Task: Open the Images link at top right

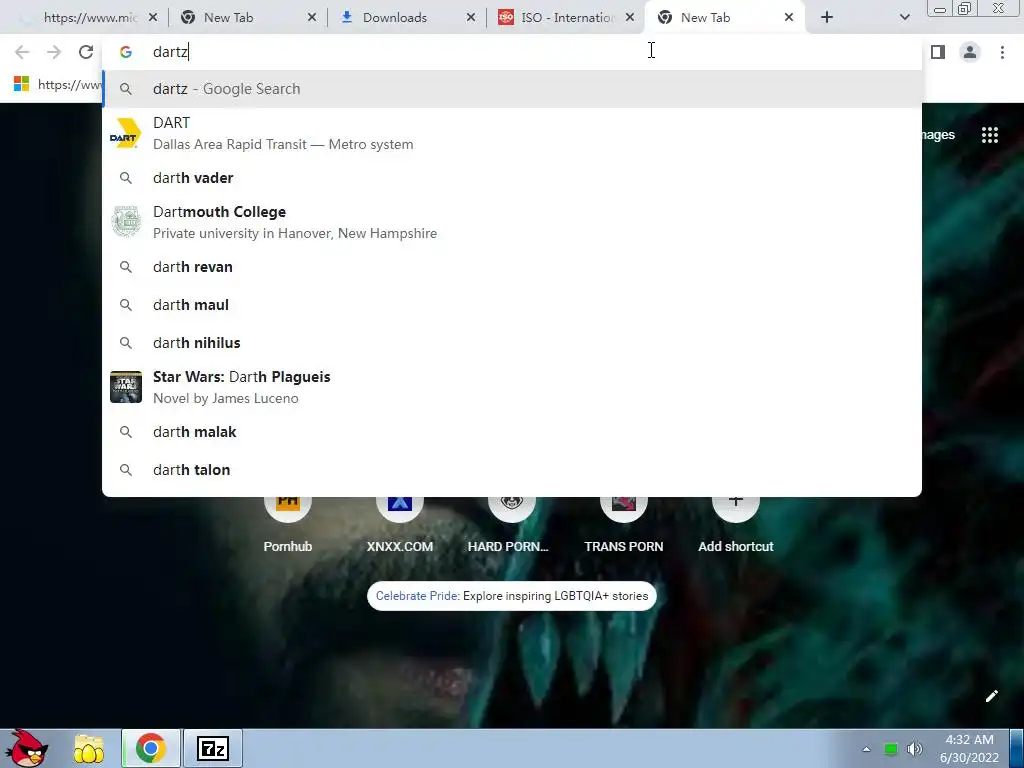Action: pos(938,135)
